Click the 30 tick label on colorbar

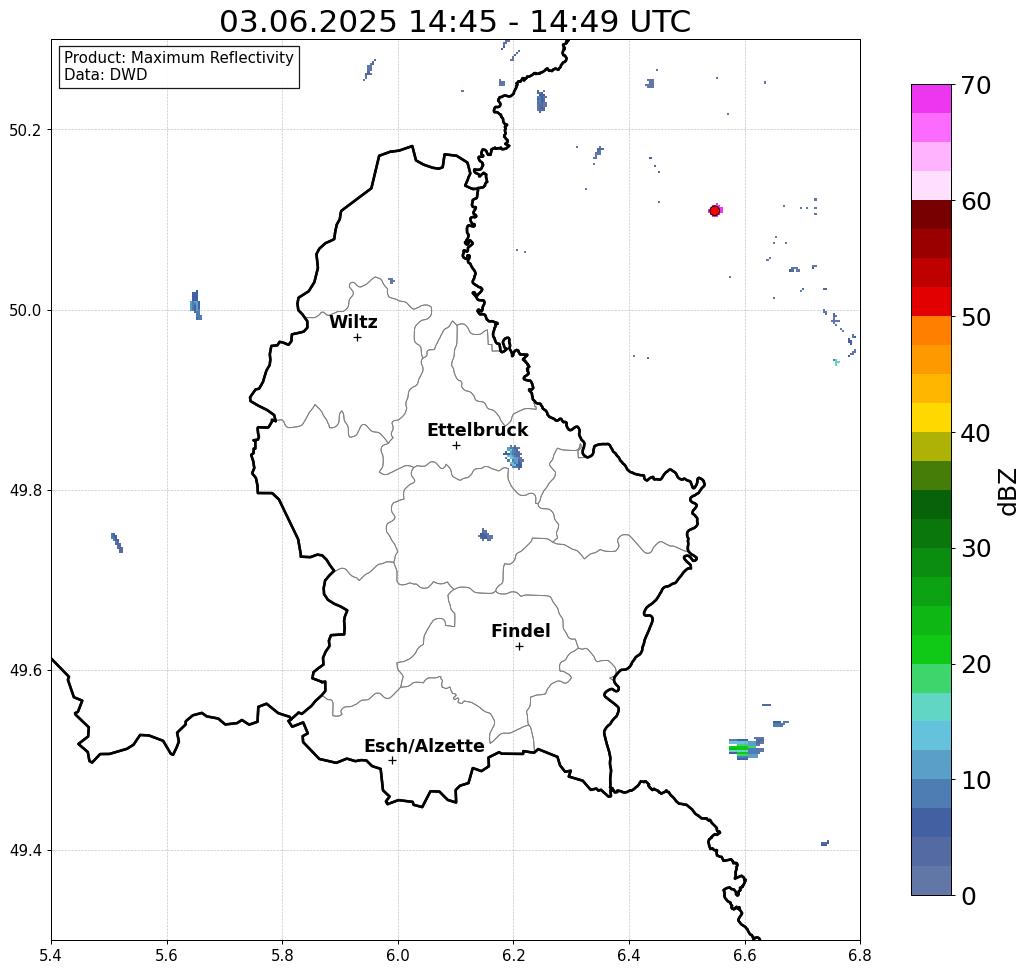point(976,549)
